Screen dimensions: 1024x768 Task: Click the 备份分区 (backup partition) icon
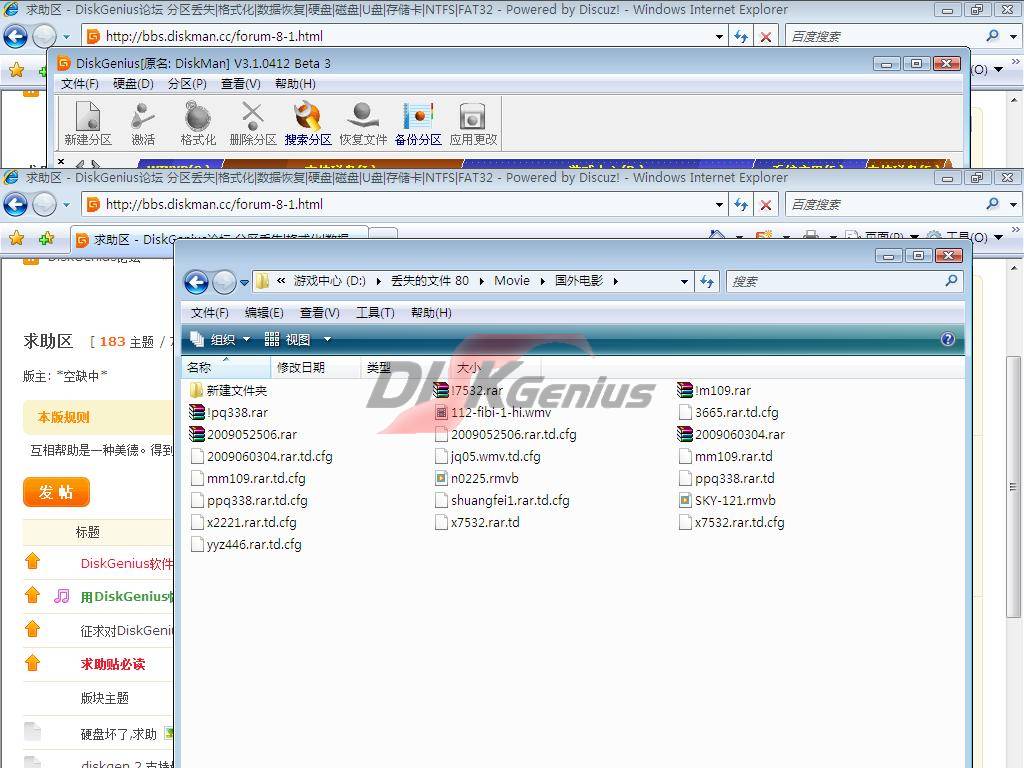[418, 123]
